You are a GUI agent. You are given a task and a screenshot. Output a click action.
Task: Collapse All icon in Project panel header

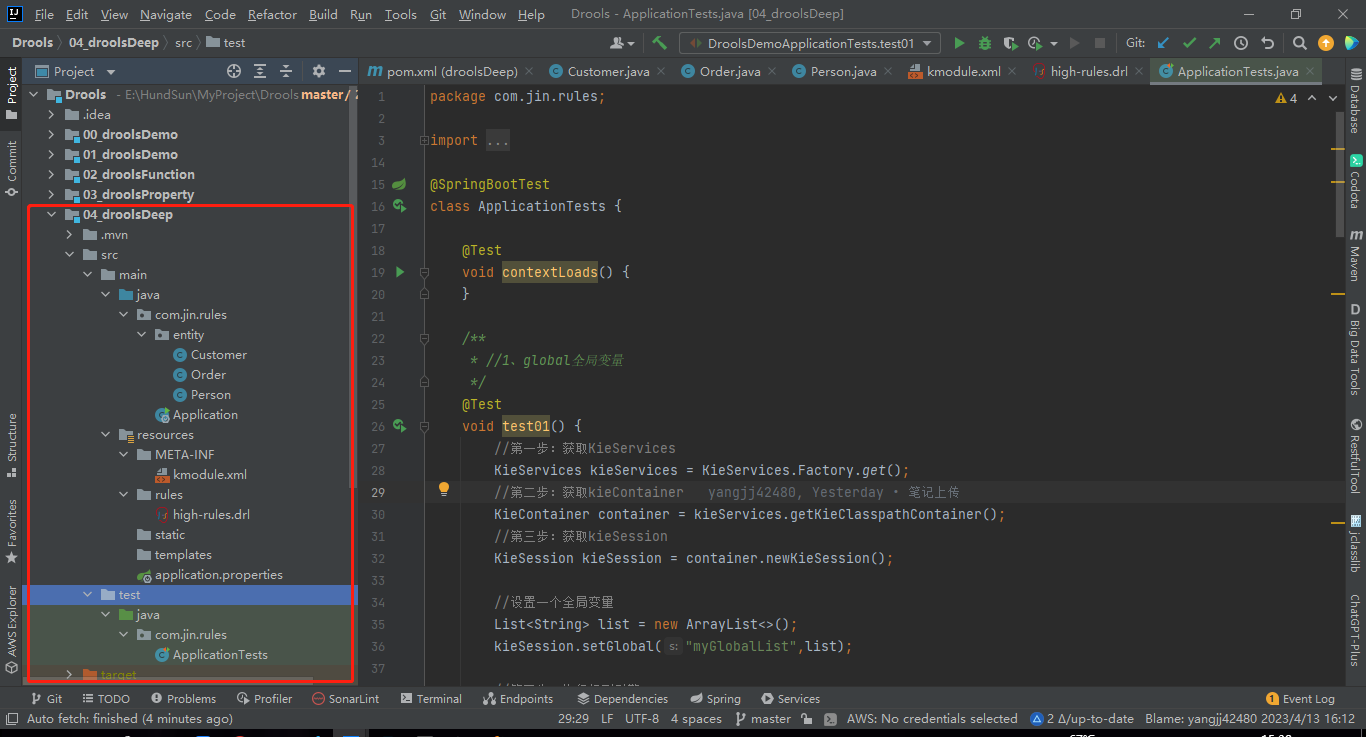(286, 71)
